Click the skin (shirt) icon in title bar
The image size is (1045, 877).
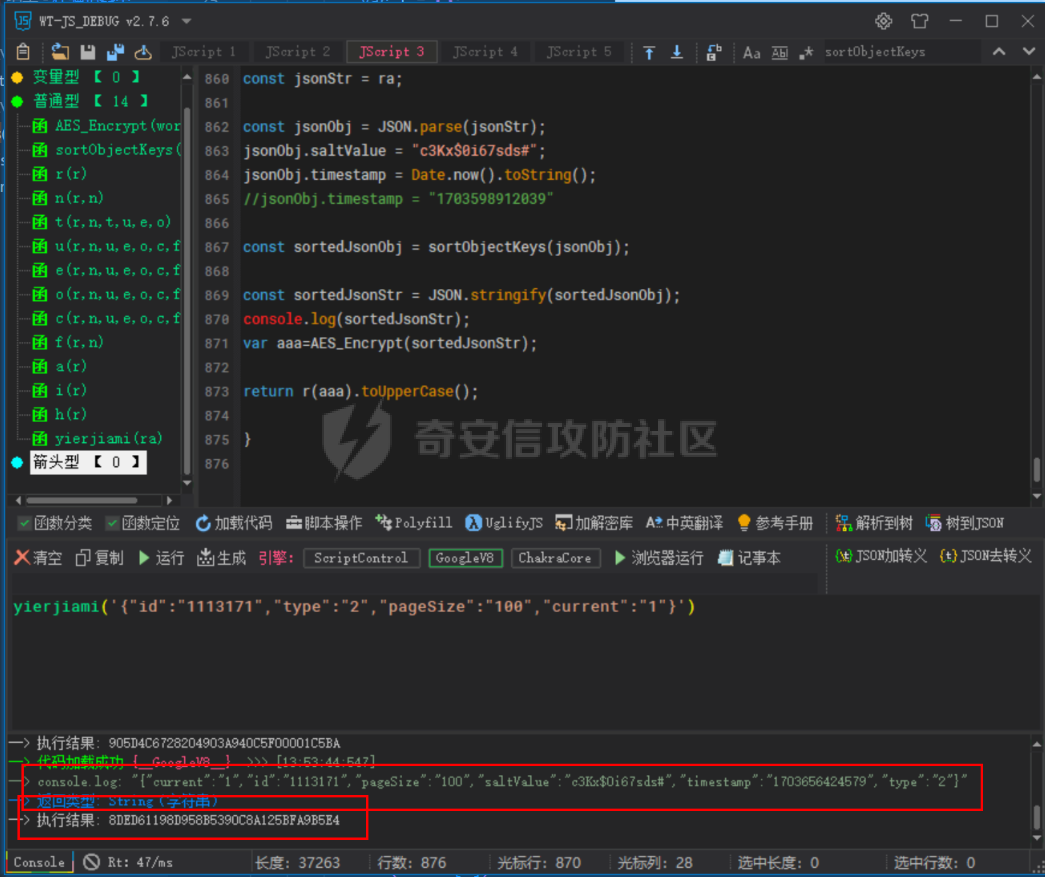920,21
